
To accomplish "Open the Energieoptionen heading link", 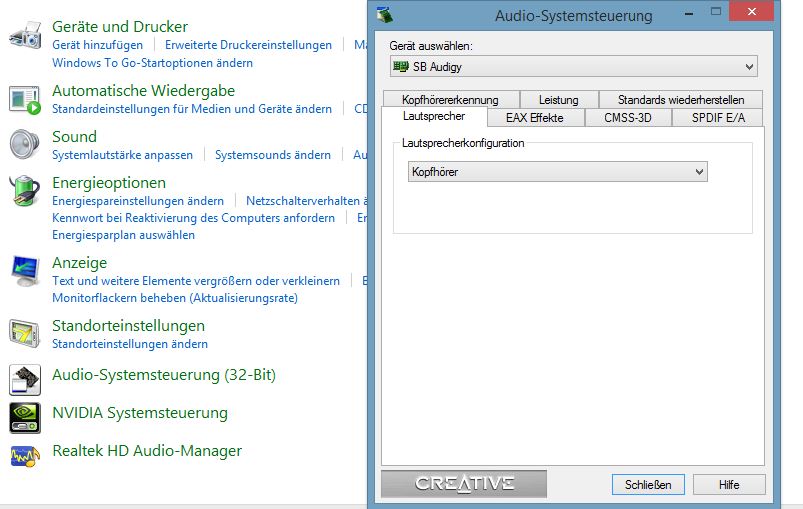I will coord(109,183).
